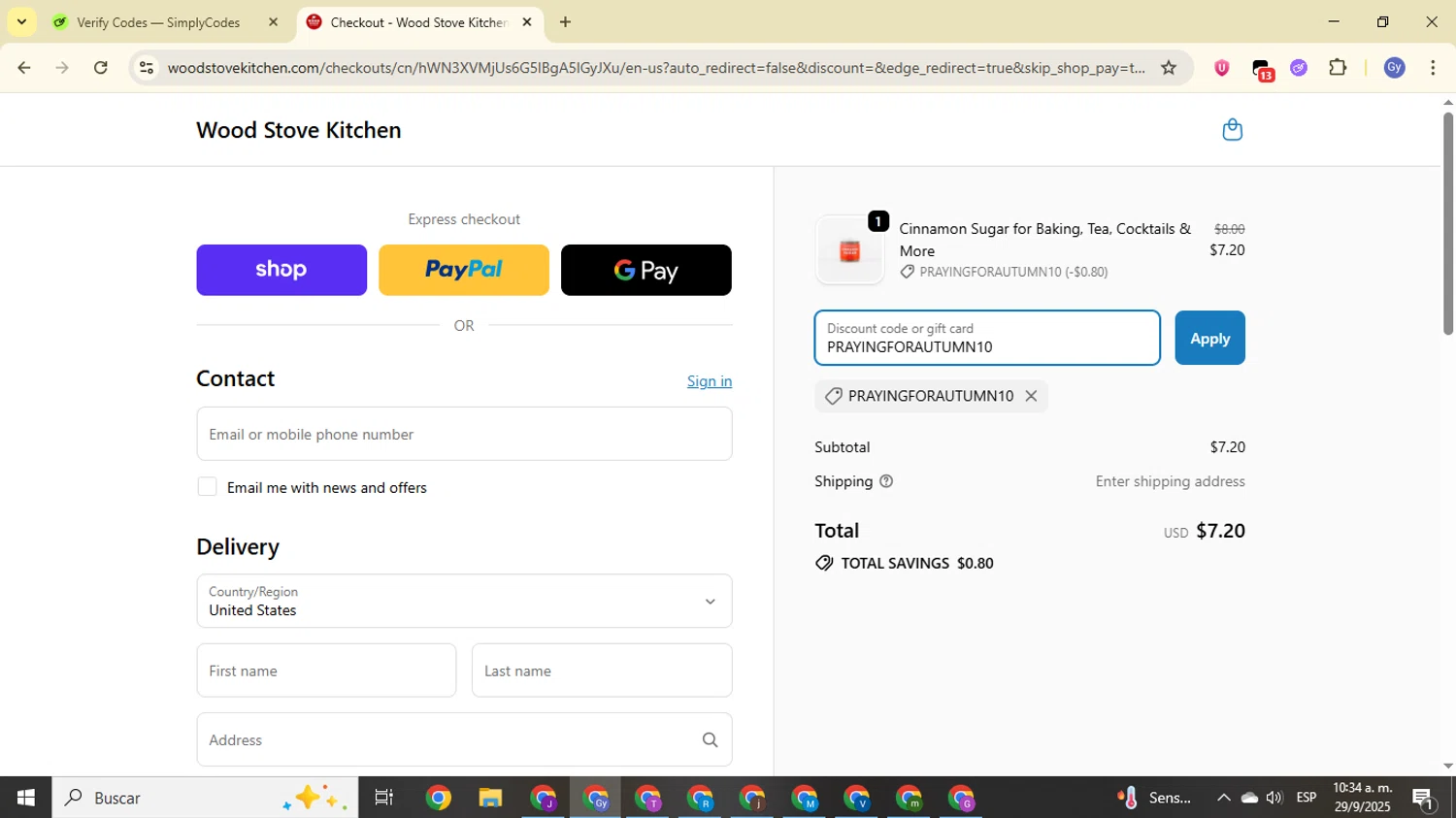Click the browser address bar URL
Image resolution: width=1456 pixels, height=818 pixels.
tap(655, 68)
